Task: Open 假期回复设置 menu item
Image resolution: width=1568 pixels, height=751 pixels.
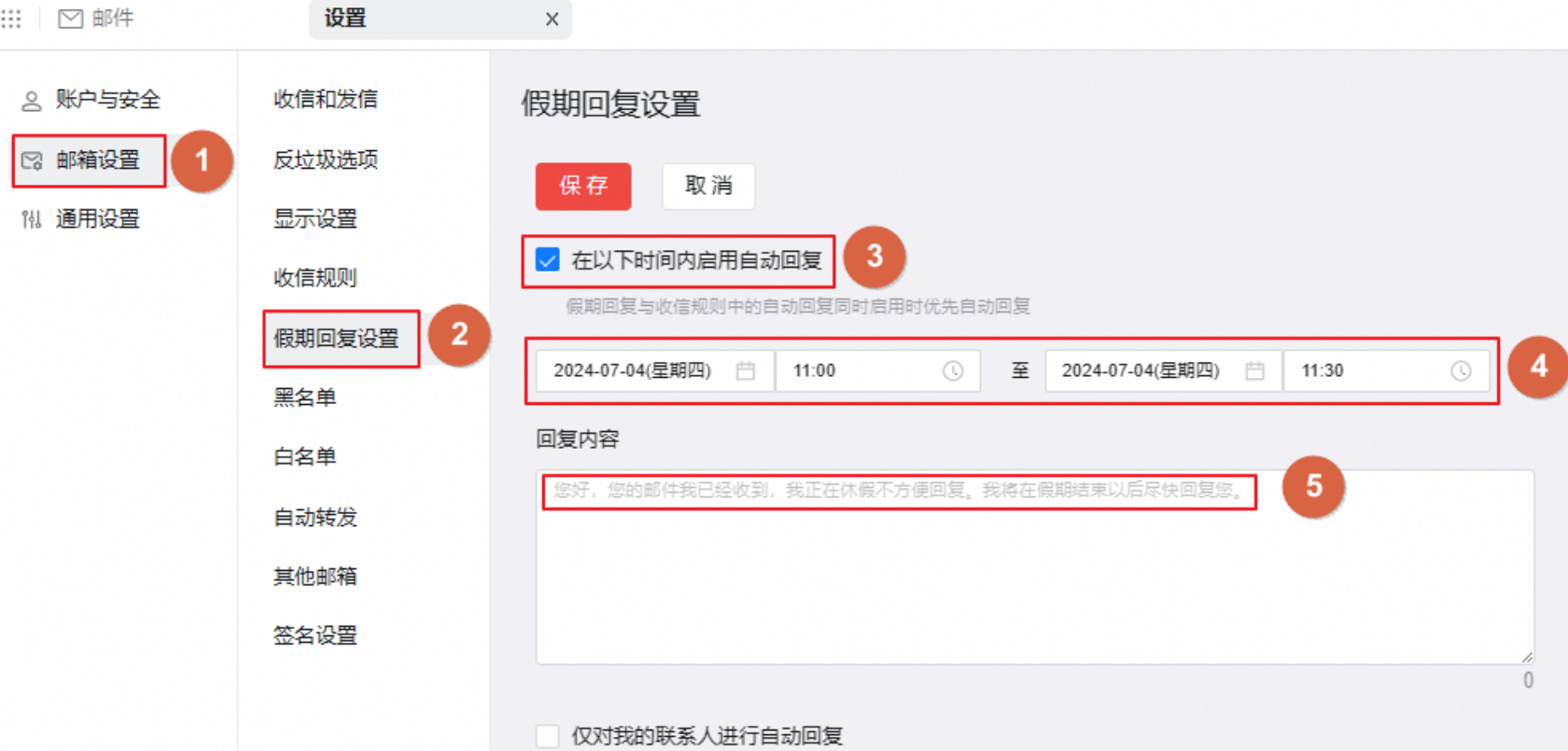Action: 336,339
